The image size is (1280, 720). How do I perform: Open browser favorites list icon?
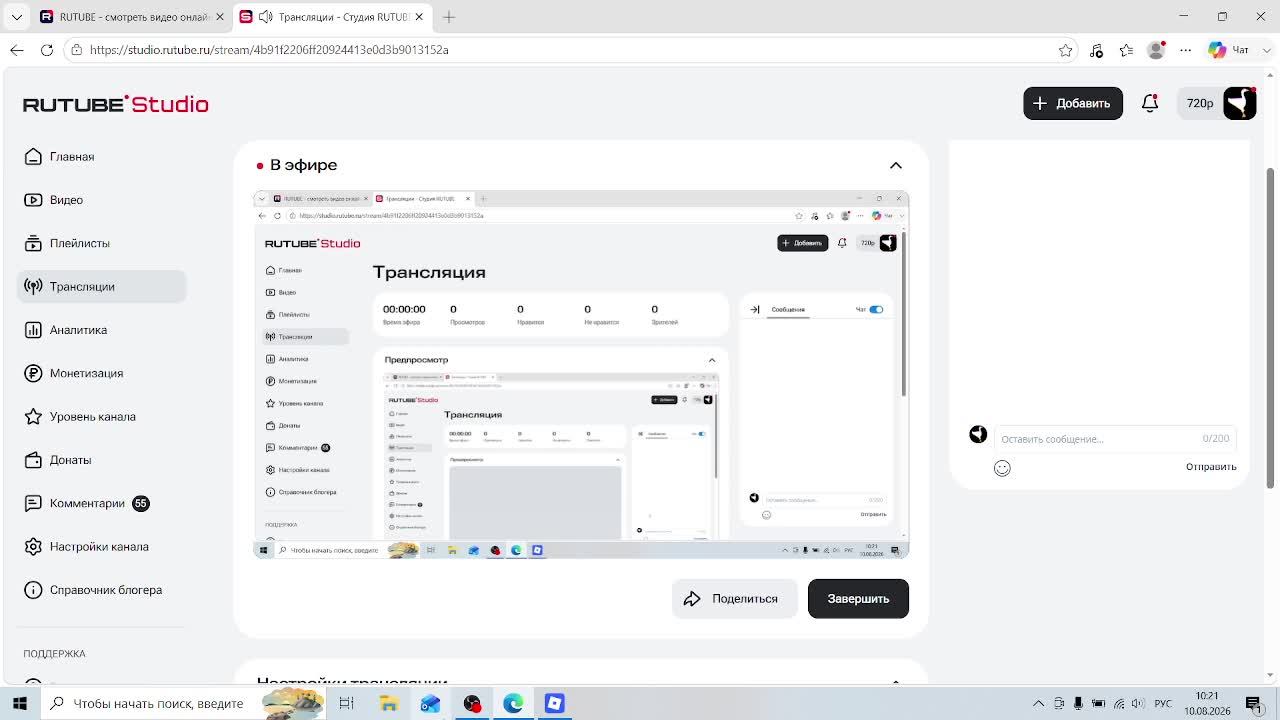click(x=1126, y=50)
